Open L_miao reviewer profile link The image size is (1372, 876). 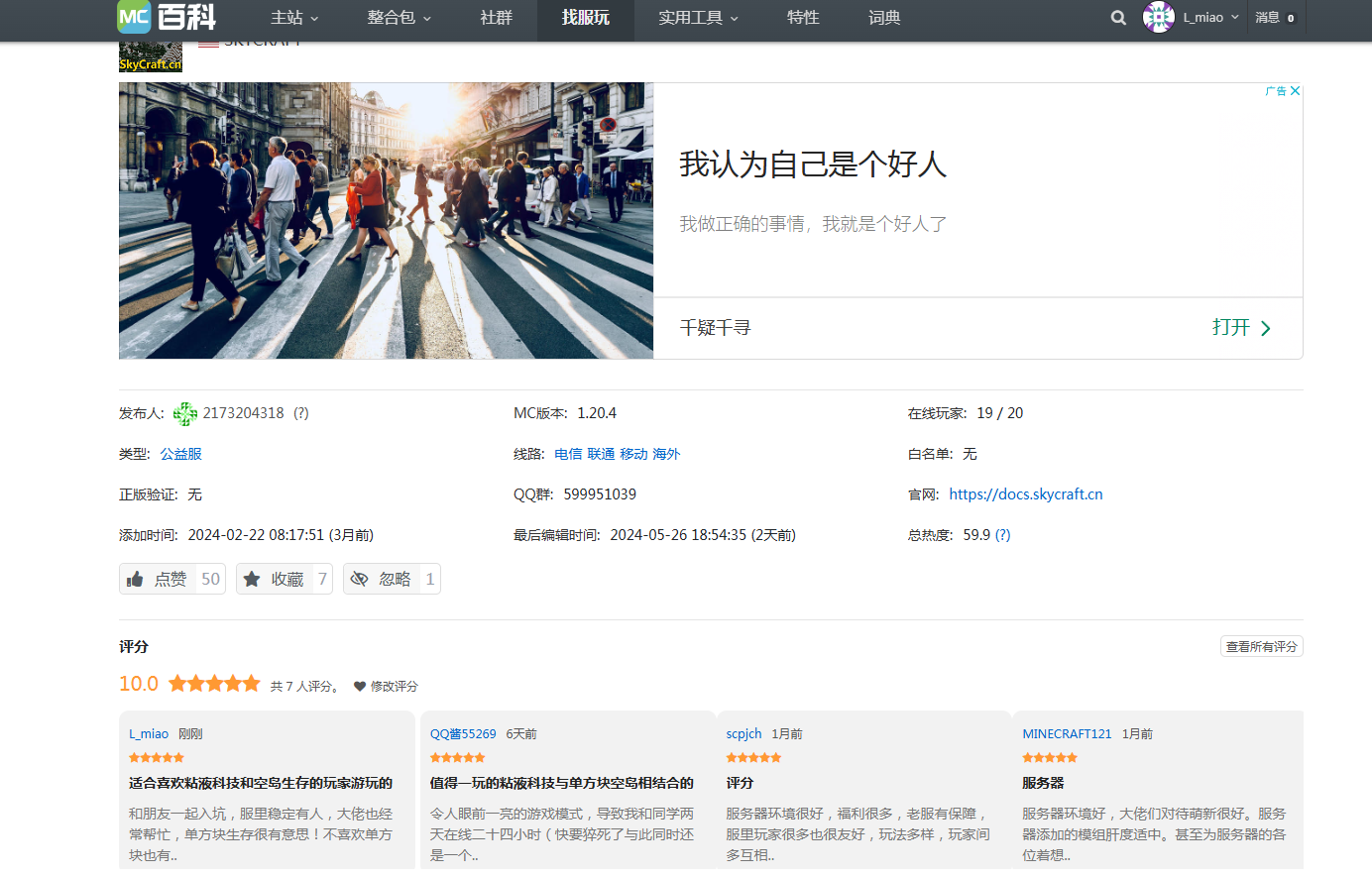pos(149,734)
